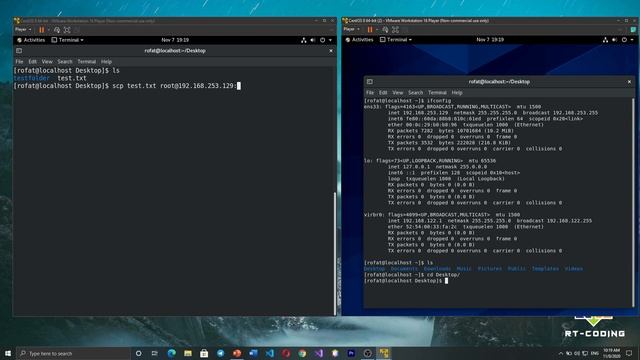This screenshot has height=360, width=640.
Task: Enter full screen mode in right VMware window
Action: (395, 30)
